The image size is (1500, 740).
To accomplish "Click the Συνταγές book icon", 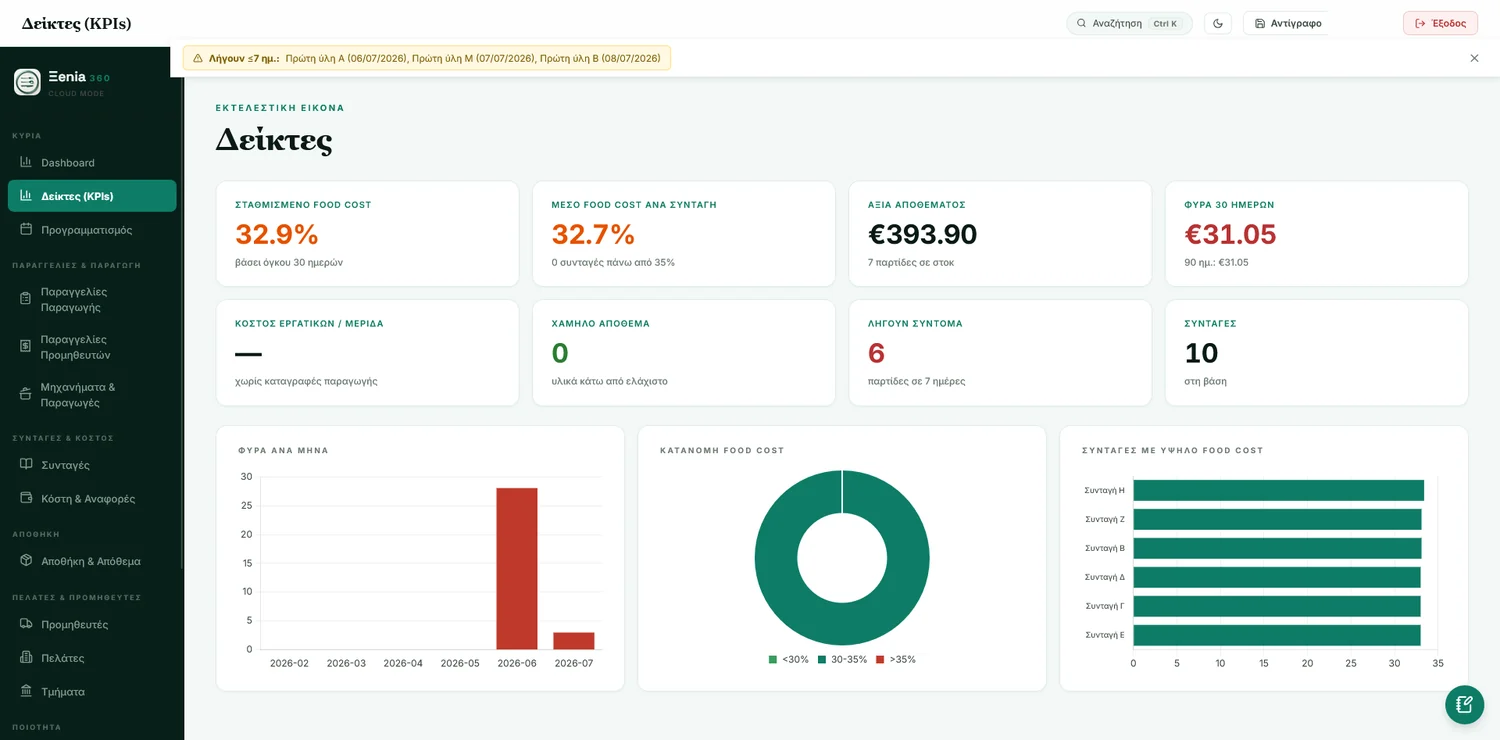I will click(27, 464).
